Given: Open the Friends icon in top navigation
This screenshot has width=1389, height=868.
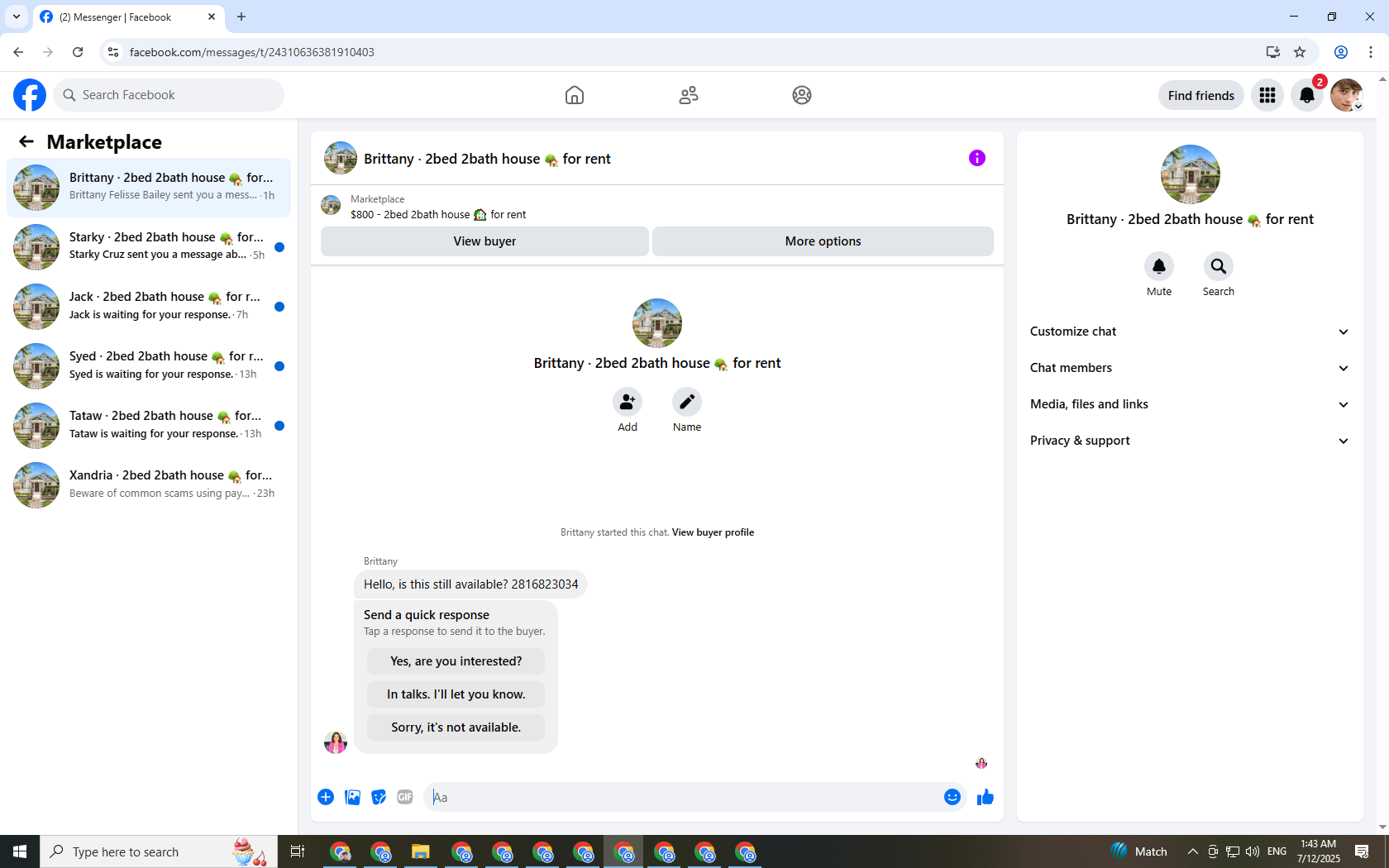Looking at the screenshot, I should click(689, 95).
